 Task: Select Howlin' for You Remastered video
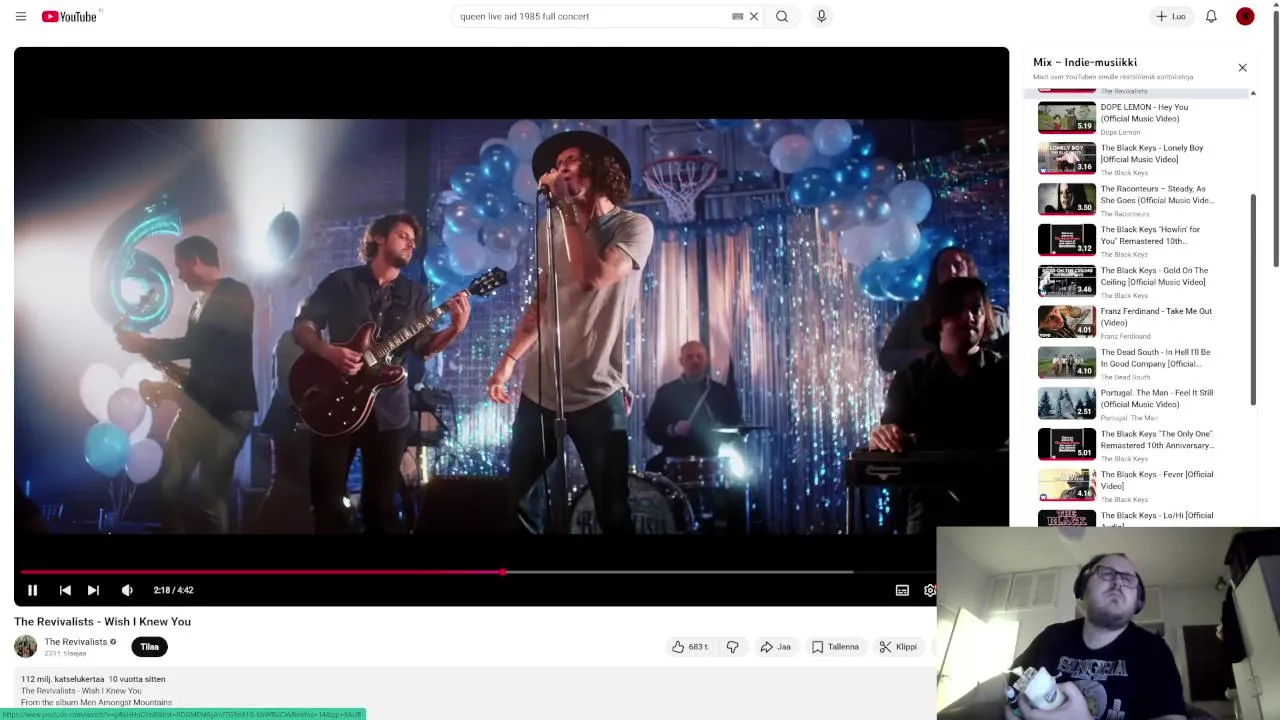[1150, 235]
